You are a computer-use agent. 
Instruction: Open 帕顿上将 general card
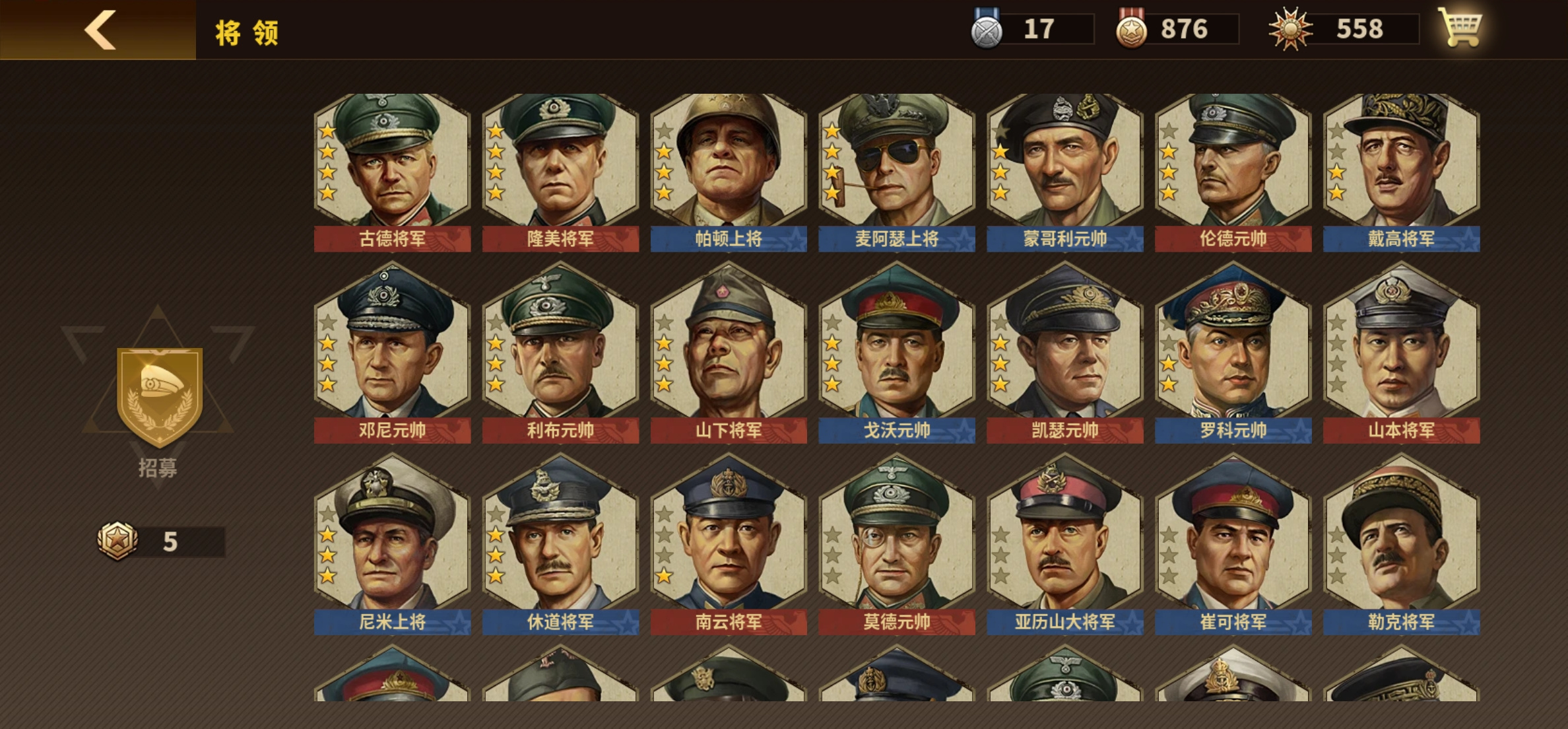point(729,172)
